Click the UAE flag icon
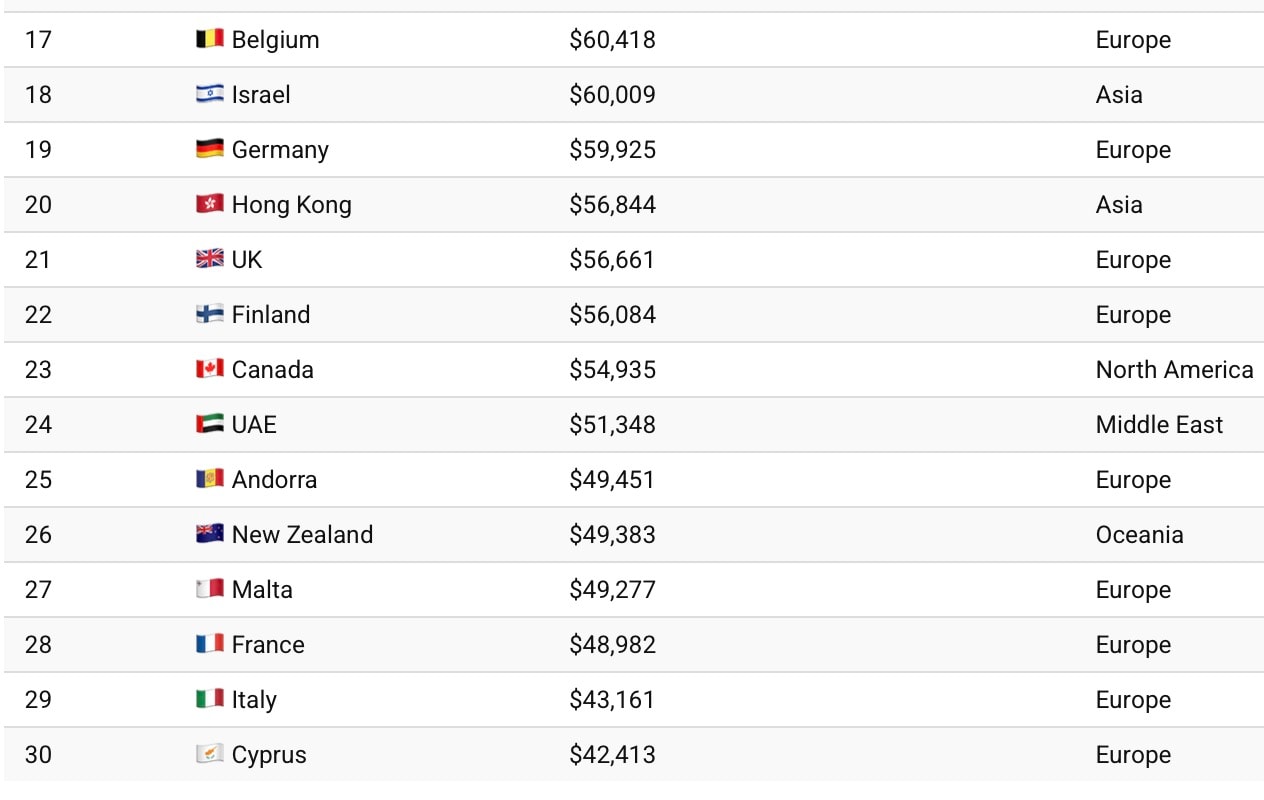Image resolution: width=1264 pixels, height=800 pixels. tap(210, 425)
